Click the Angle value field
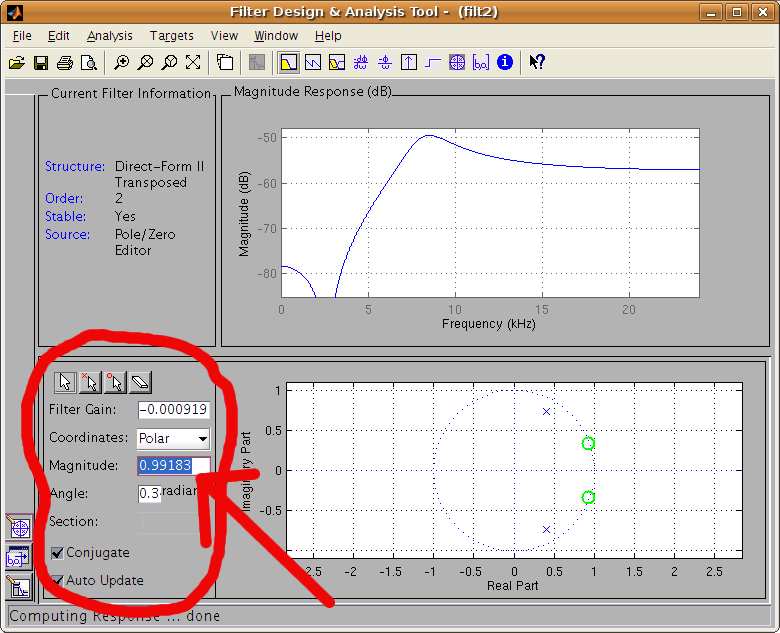The height and width of the screenshot is (633, 780). [x=149, y=493]
